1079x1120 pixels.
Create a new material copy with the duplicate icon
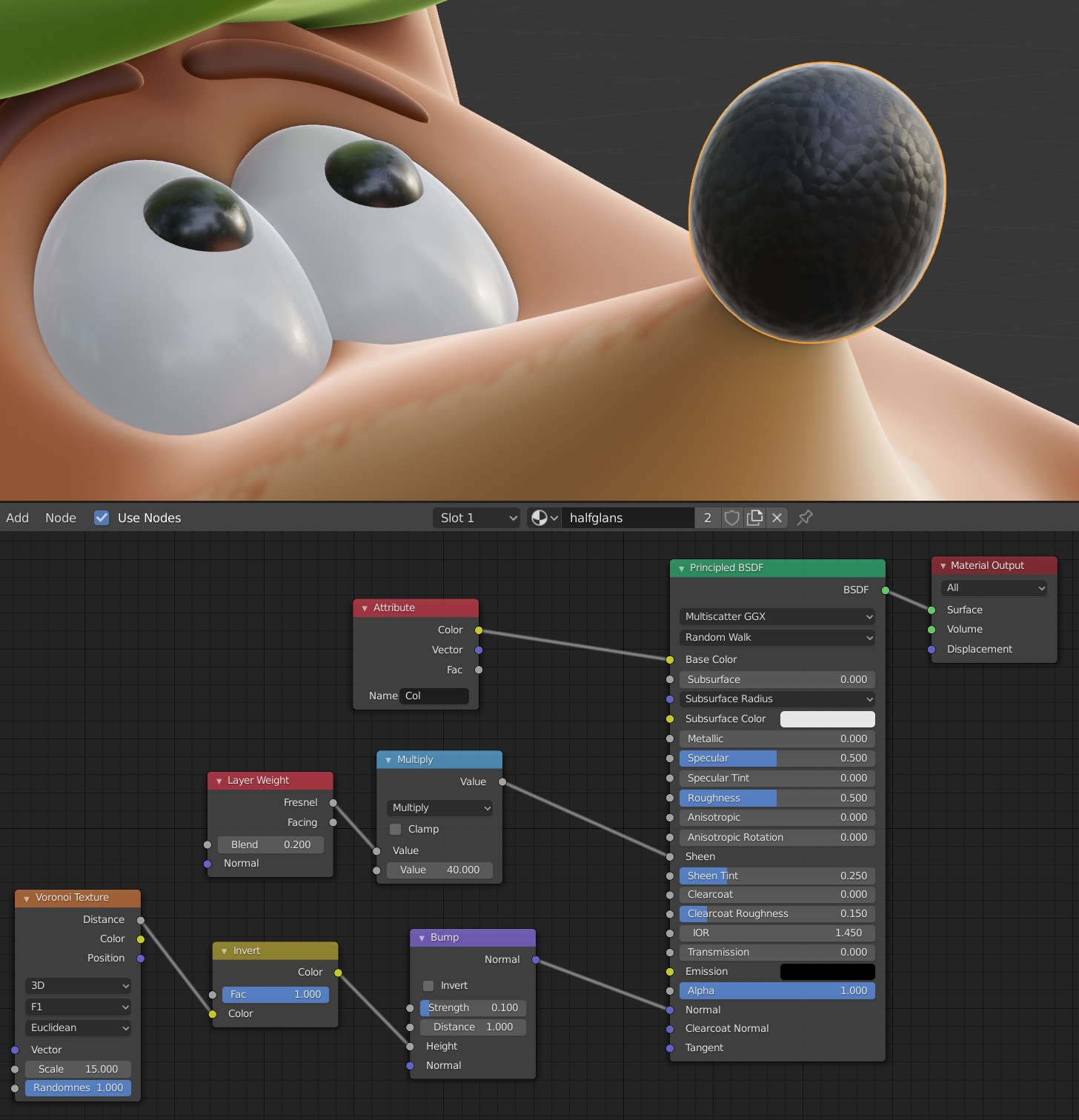754,517
